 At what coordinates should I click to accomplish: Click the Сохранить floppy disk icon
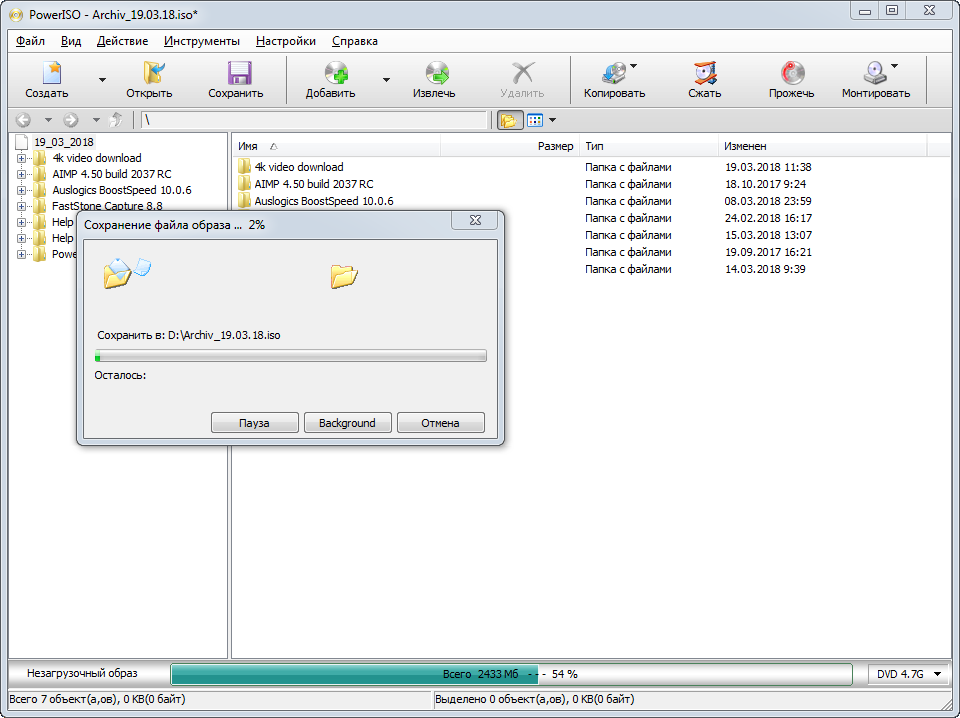(239, 73)
